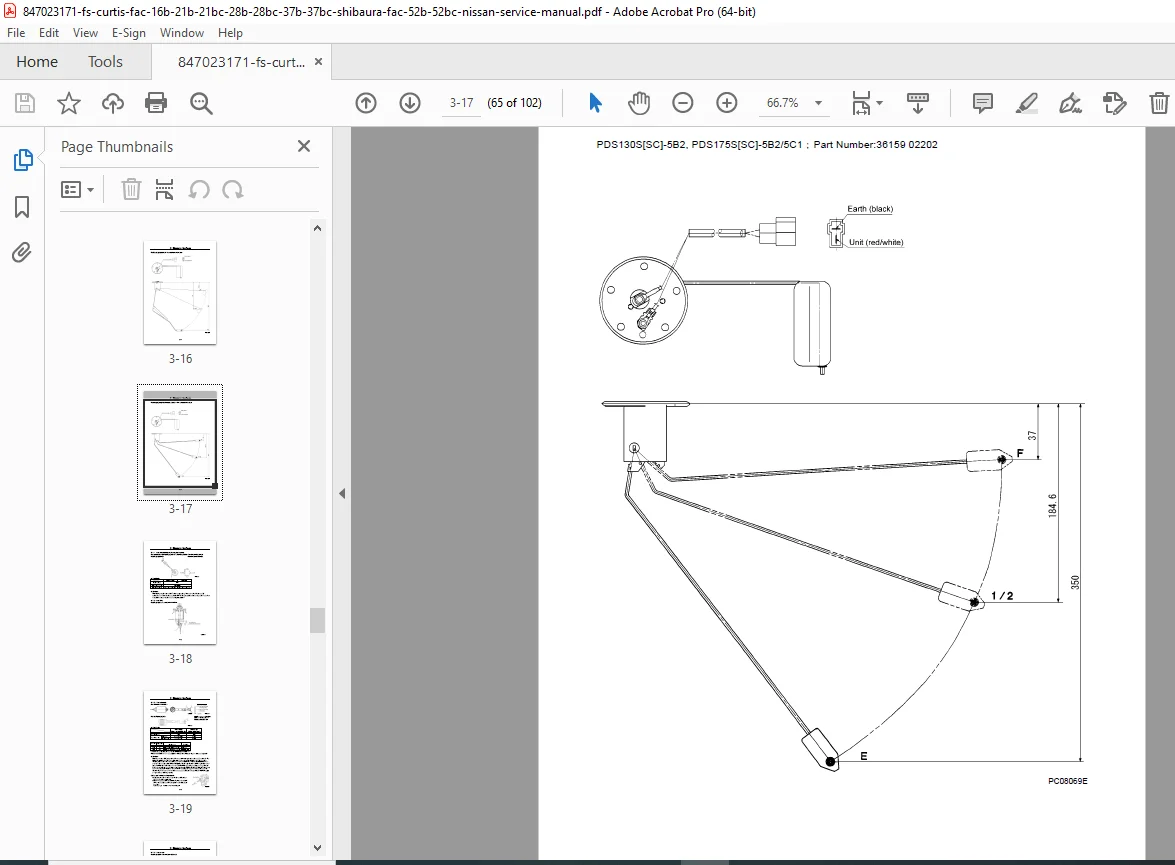Delete selected thumbnail page trash icon
The image size is (1175, 865).
[x=131, y=190]
